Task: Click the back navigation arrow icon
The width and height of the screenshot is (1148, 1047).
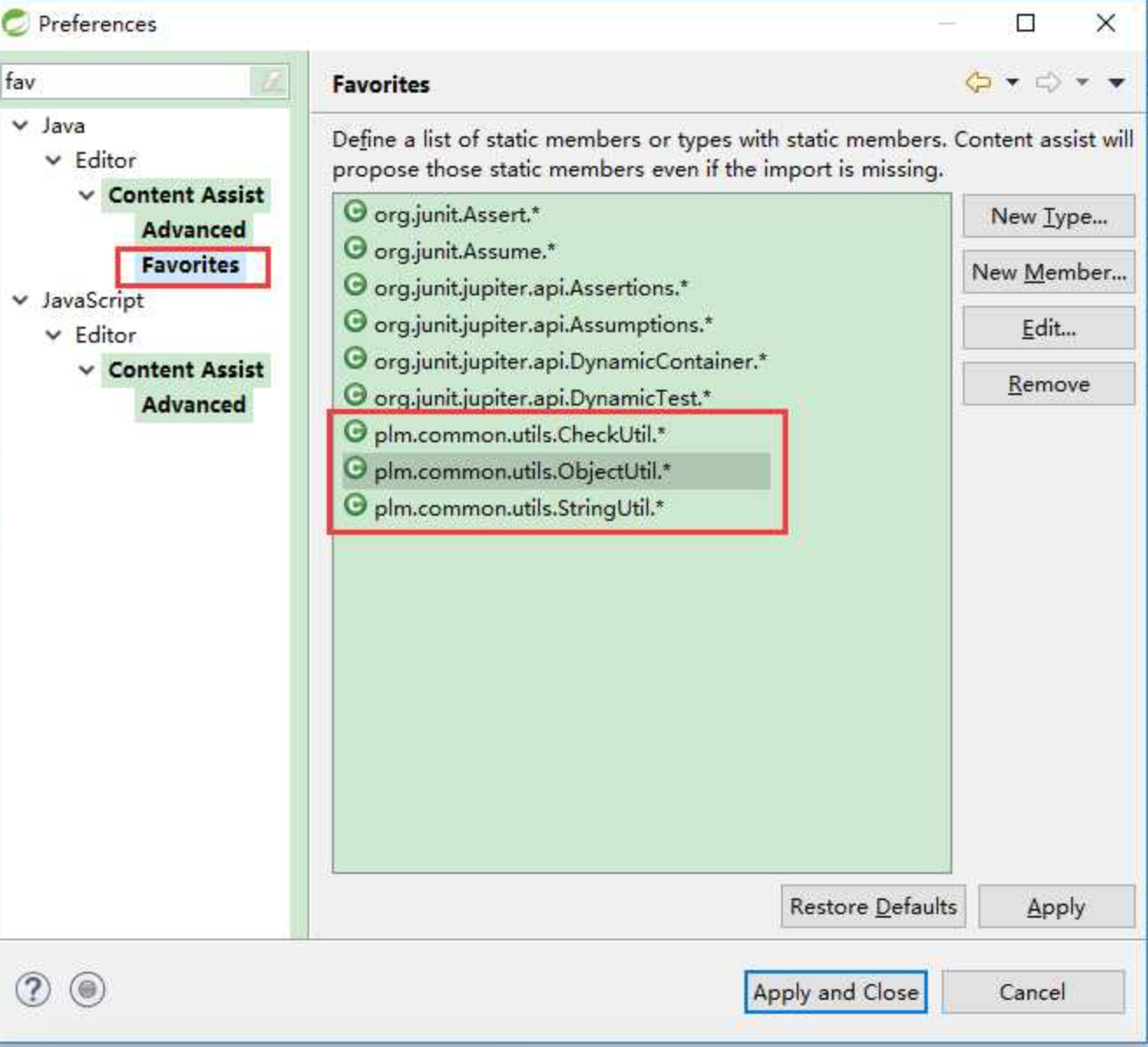Action: click(978, 82)
